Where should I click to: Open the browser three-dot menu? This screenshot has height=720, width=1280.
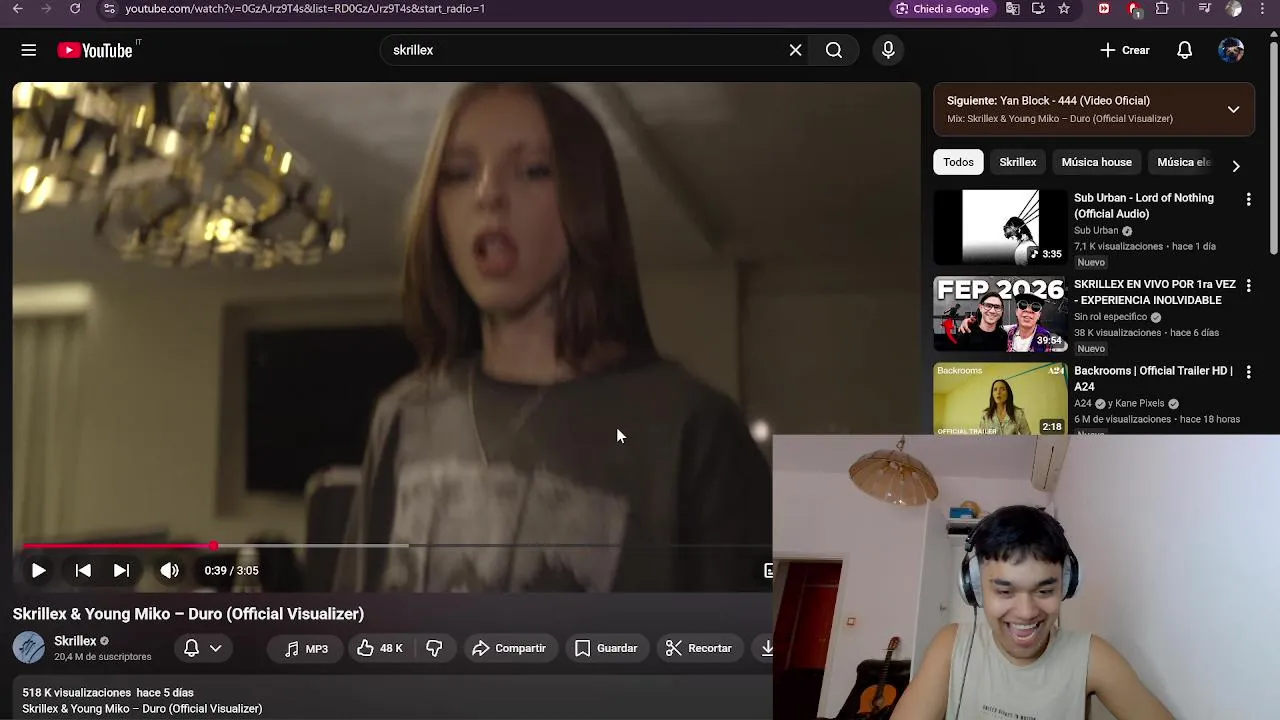click(x=1264, y=8)
